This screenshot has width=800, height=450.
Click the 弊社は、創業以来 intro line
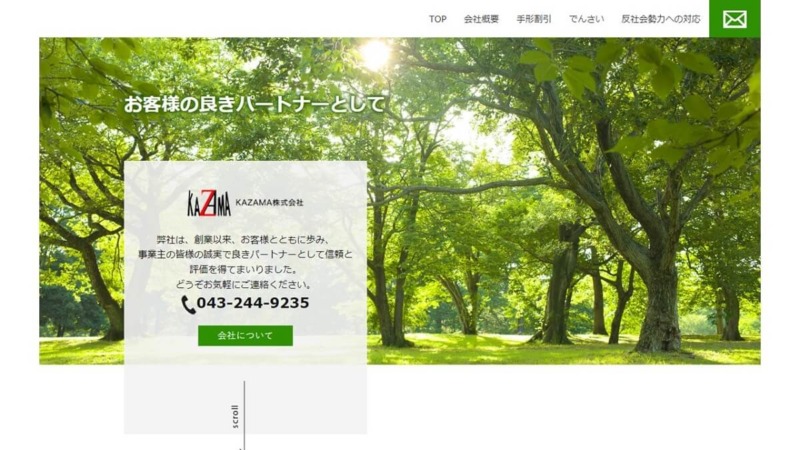click(x=245, y=240)
